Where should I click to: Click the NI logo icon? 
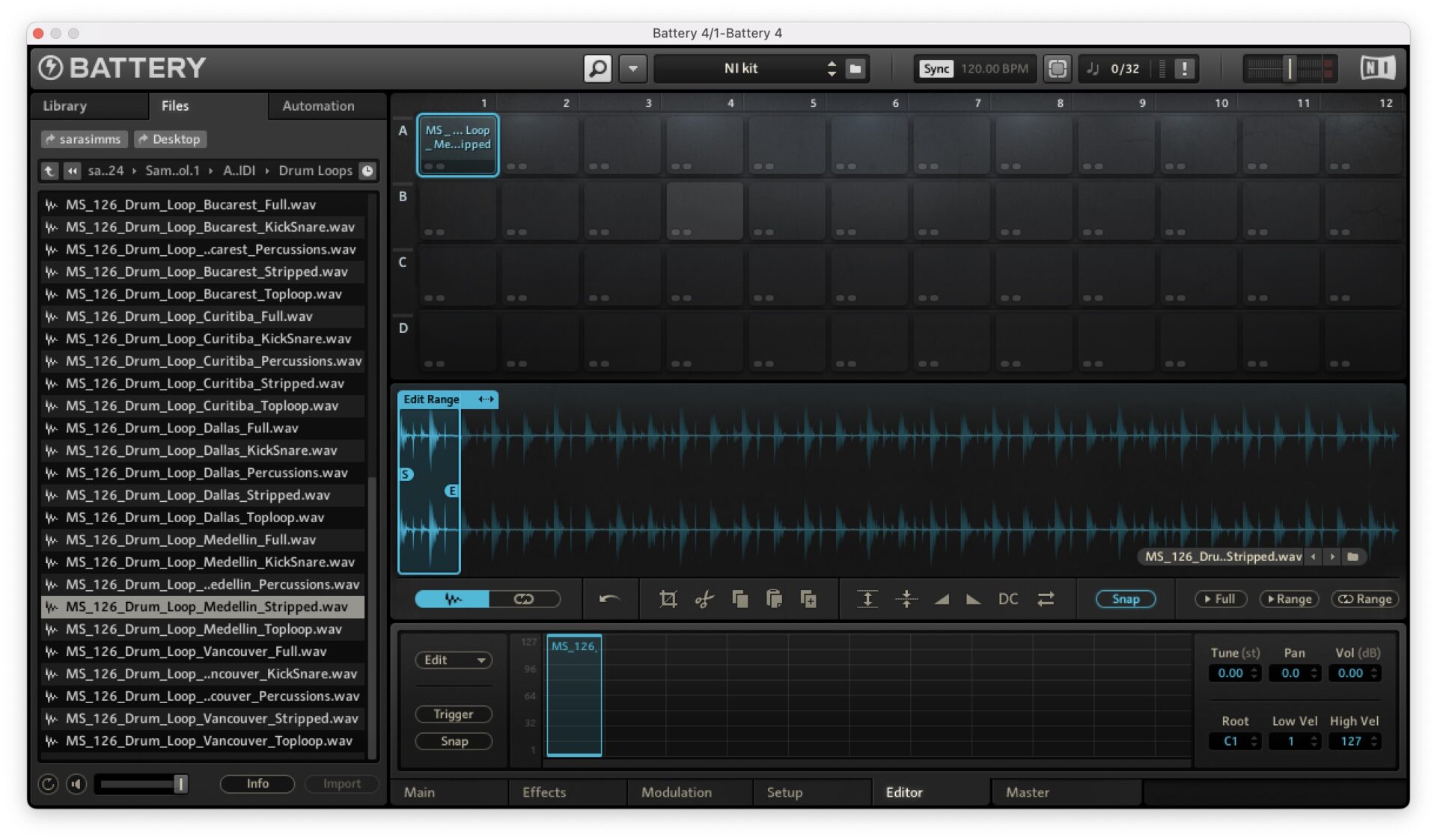tap(1377, 68)
